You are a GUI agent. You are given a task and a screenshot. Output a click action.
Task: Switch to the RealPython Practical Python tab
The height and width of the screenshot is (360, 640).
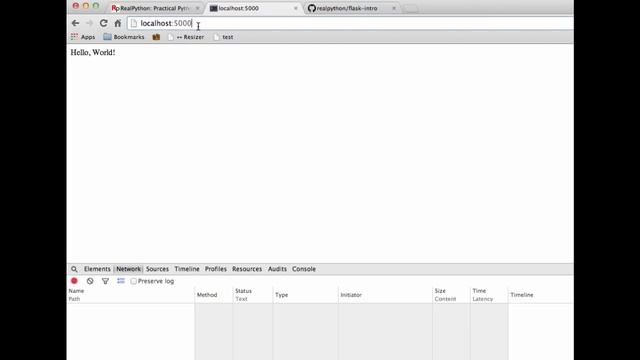pos(154,8)
